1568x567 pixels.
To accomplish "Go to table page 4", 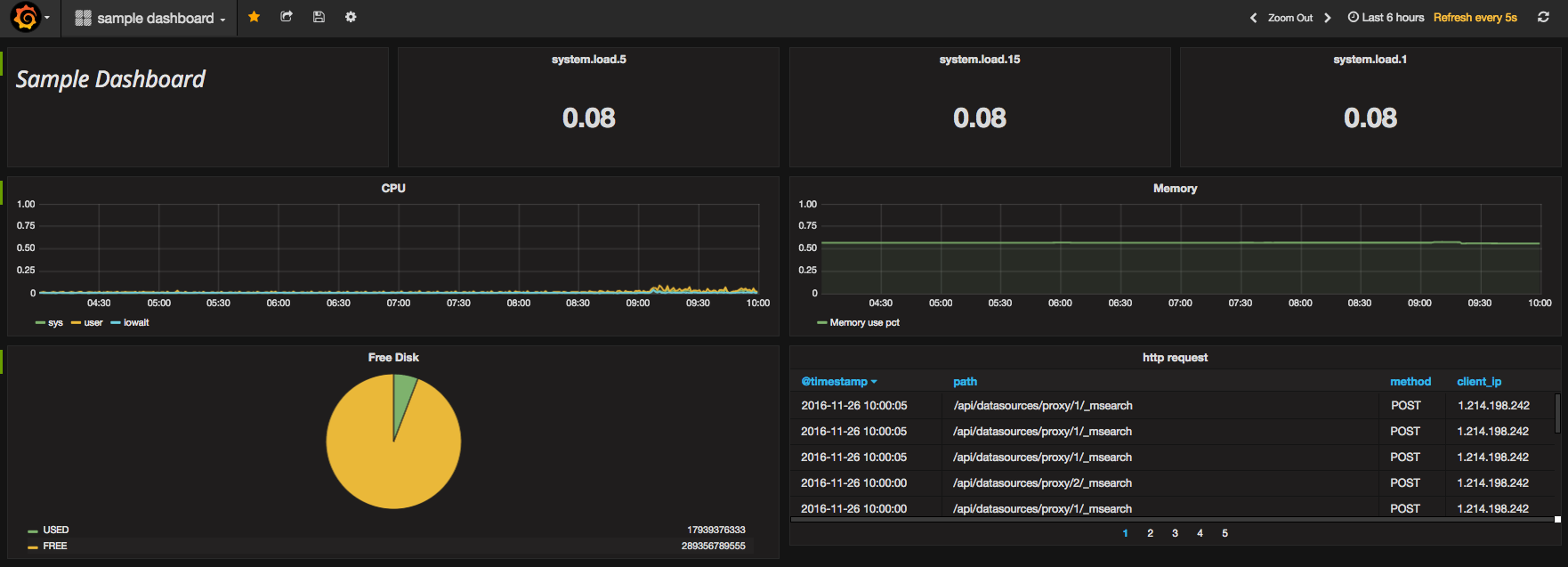I will [1200, 533].
